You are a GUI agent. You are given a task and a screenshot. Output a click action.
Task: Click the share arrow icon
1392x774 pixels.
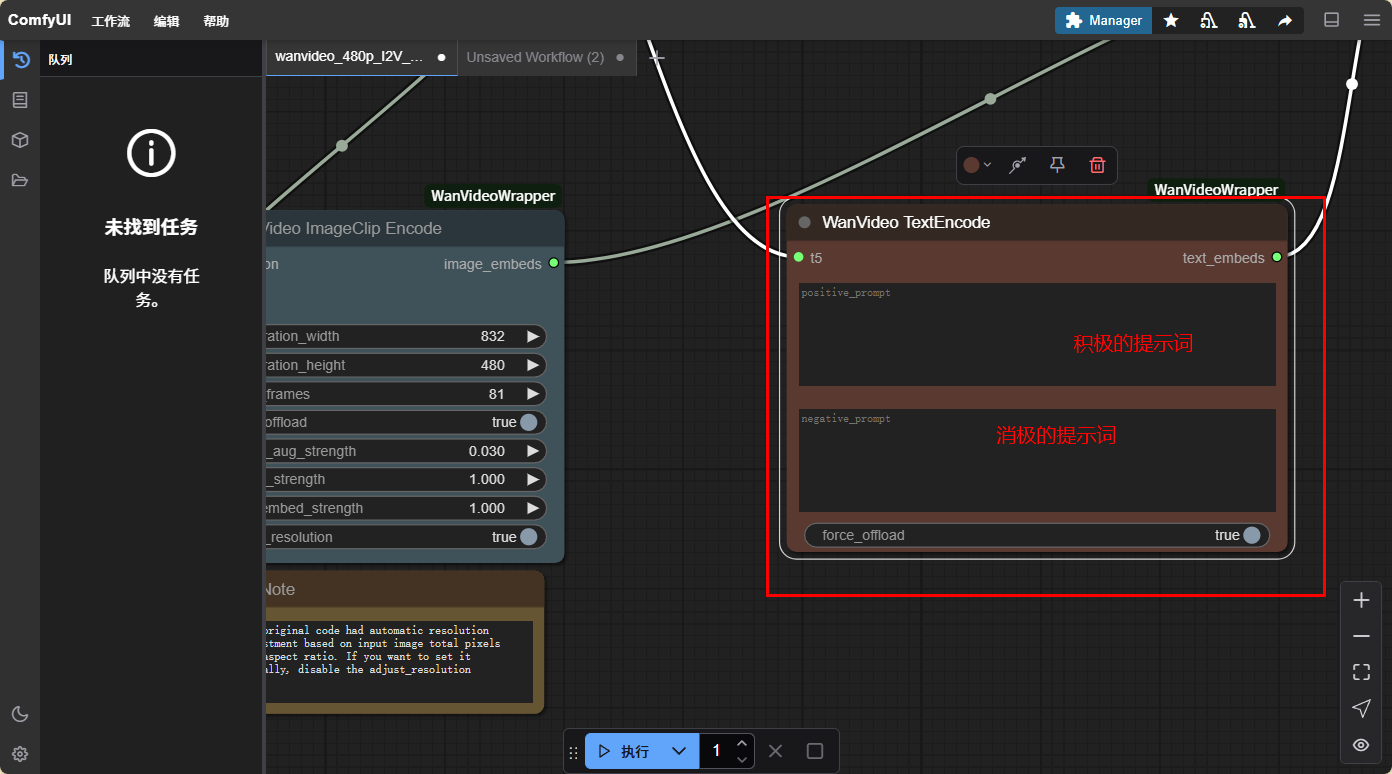[x=1284, y=20]
